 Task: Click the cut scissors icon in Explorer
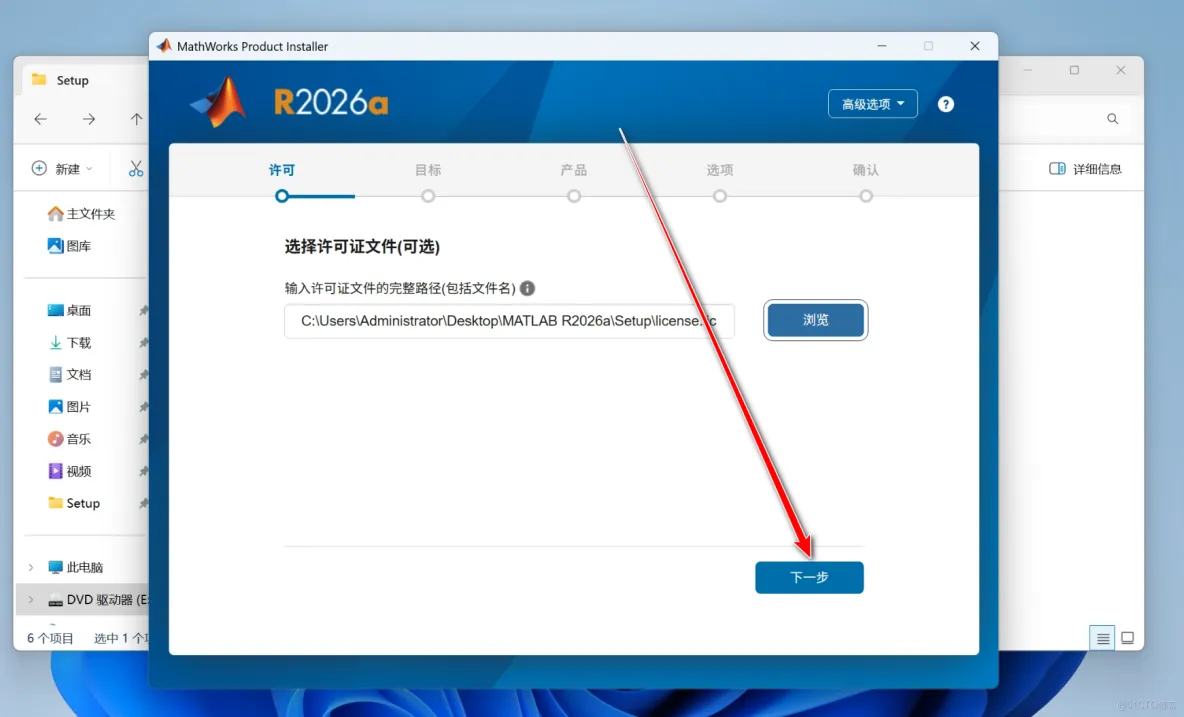tap(136, 168)
